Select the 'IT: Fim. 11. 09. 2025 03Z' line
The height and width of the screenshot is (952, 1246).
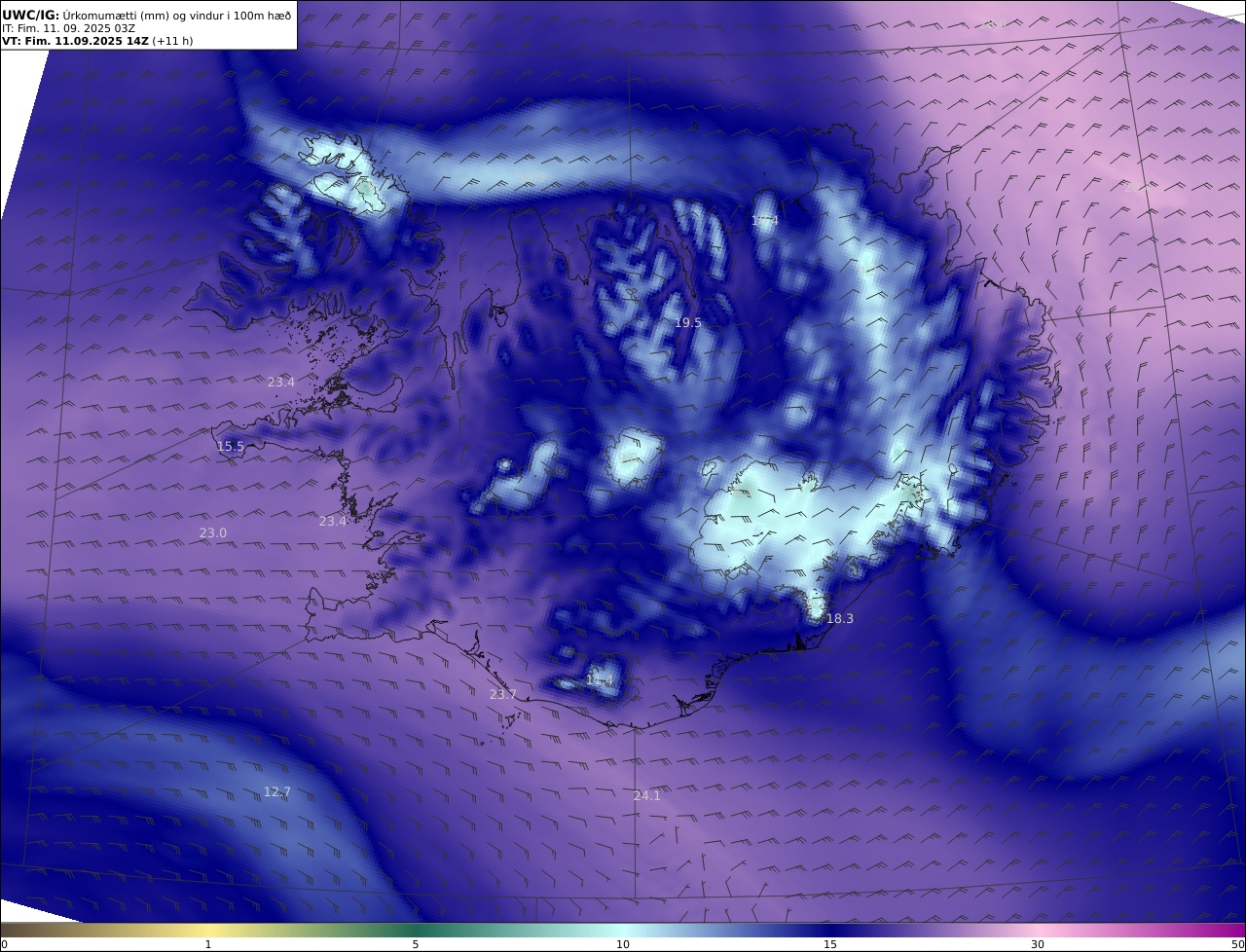(68, 29)
